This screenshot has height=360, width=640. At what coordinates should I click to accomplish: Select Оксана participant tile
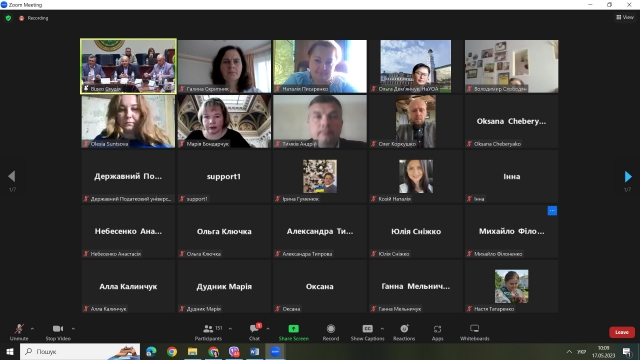coord(320,287)
